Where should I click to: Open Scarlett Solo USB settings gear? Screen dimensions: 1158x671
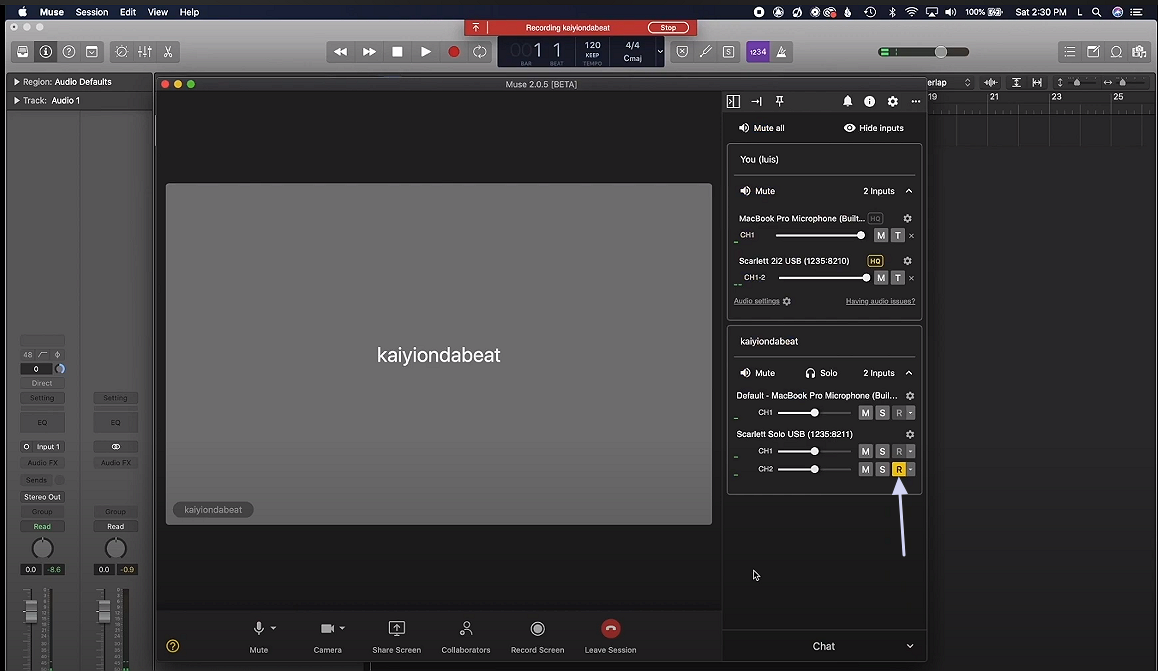point(910,434)
